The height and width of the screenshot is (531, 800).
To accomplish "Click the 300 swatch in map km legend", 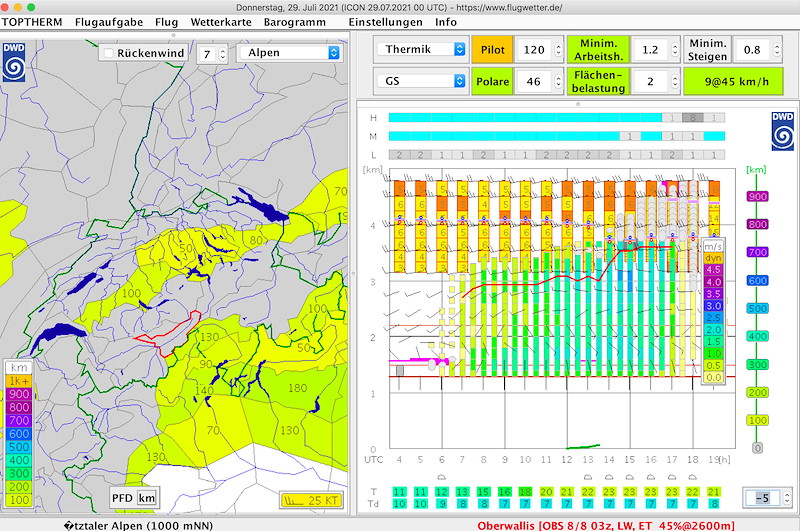I will pos(19,473).
